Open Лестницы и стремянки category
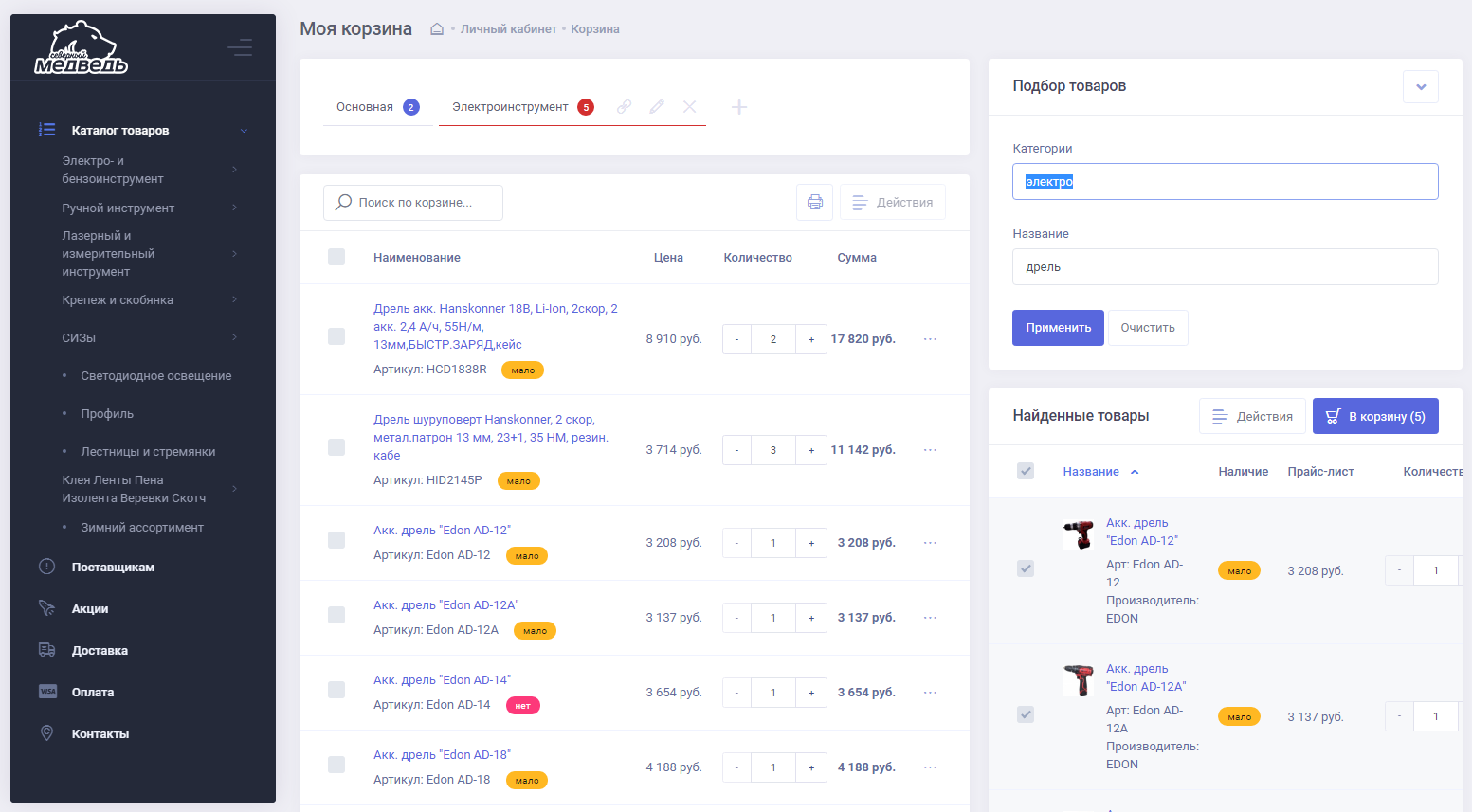Screen dimensions: 1472x812 148,452
